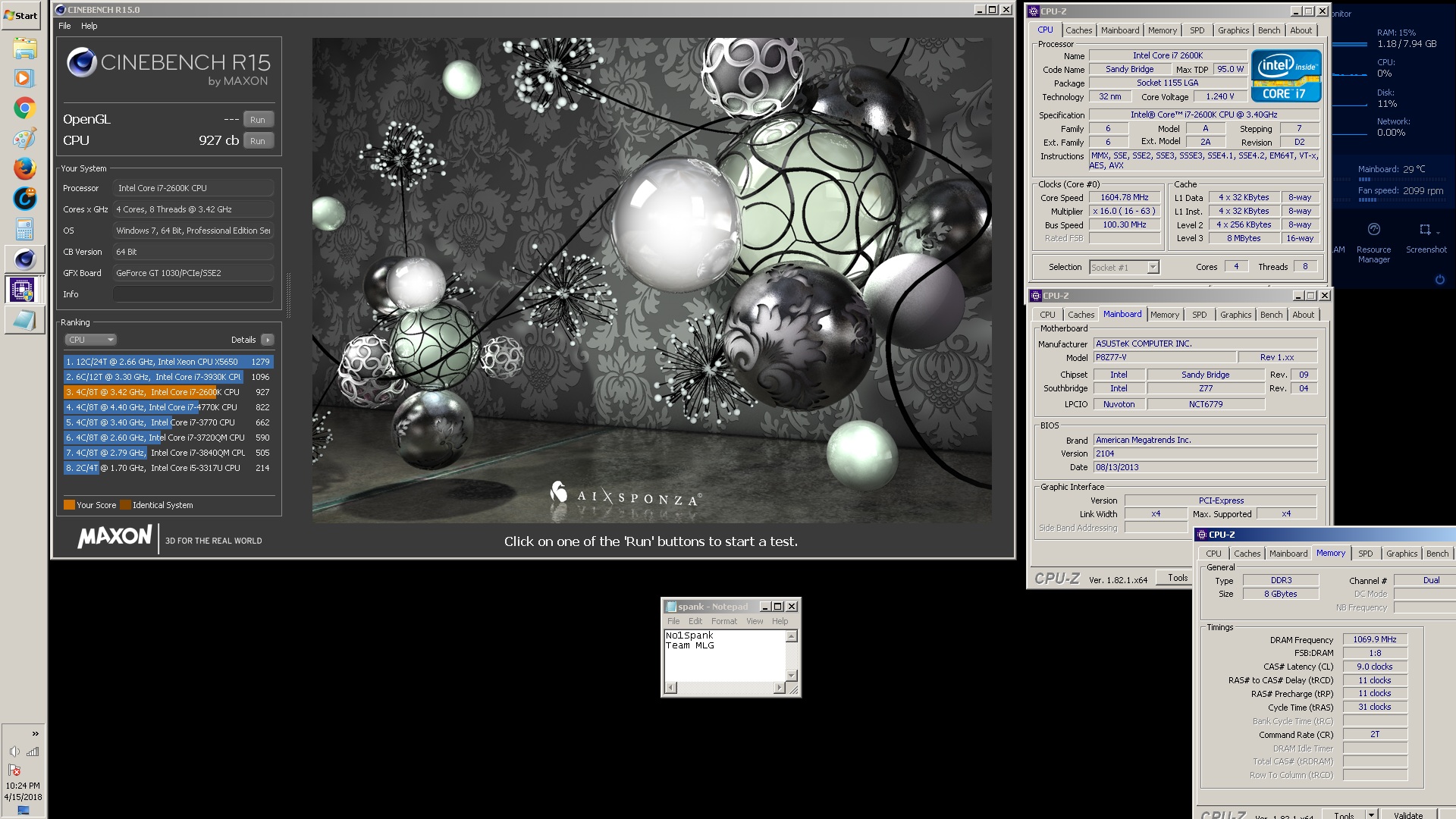1456x819 pixels.
Task: Click the Cinebench render preview image
Action: coord(651,280)
